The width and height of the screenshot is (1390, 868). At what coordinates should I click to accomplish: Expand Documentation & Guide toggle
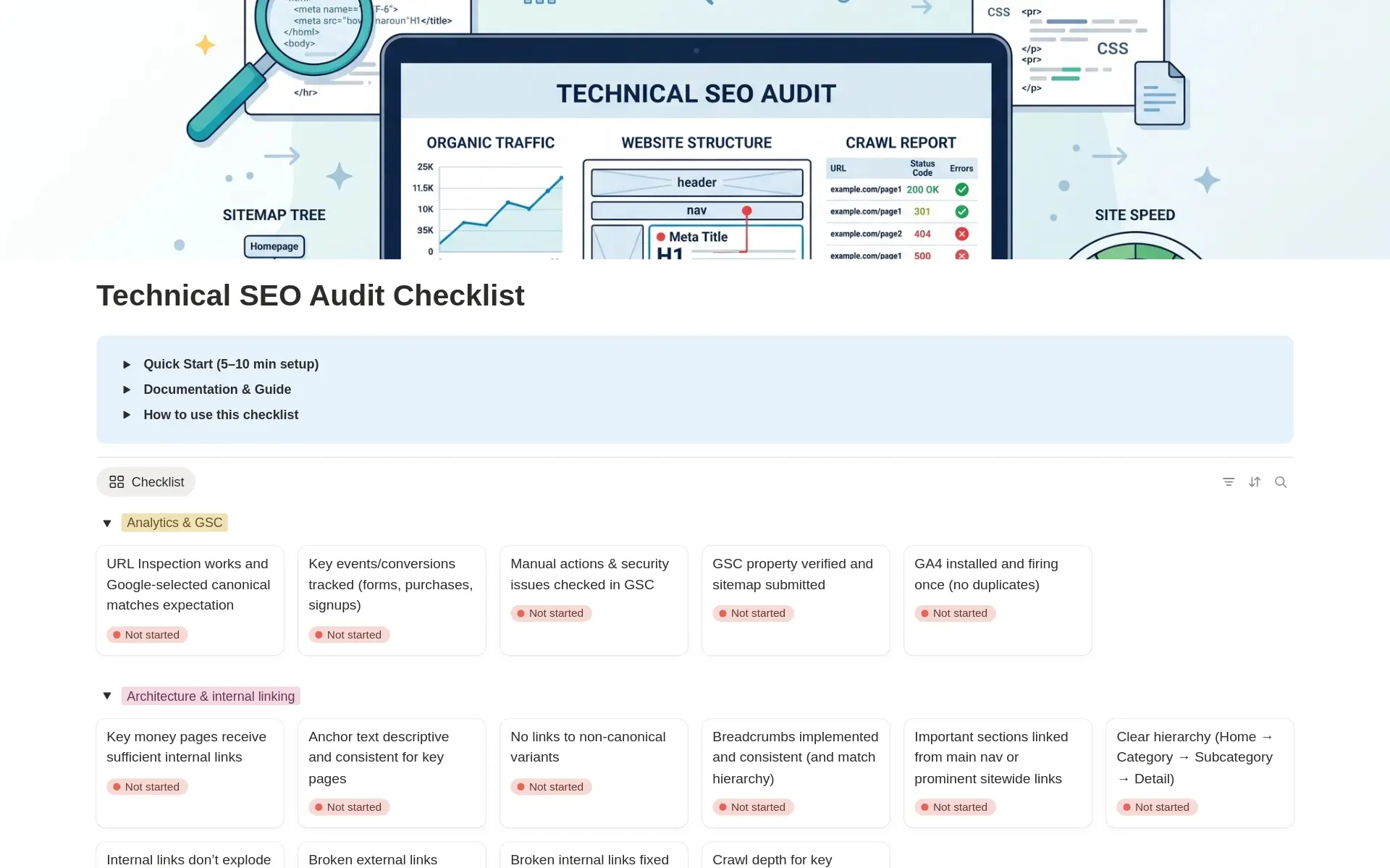[127, 389]
